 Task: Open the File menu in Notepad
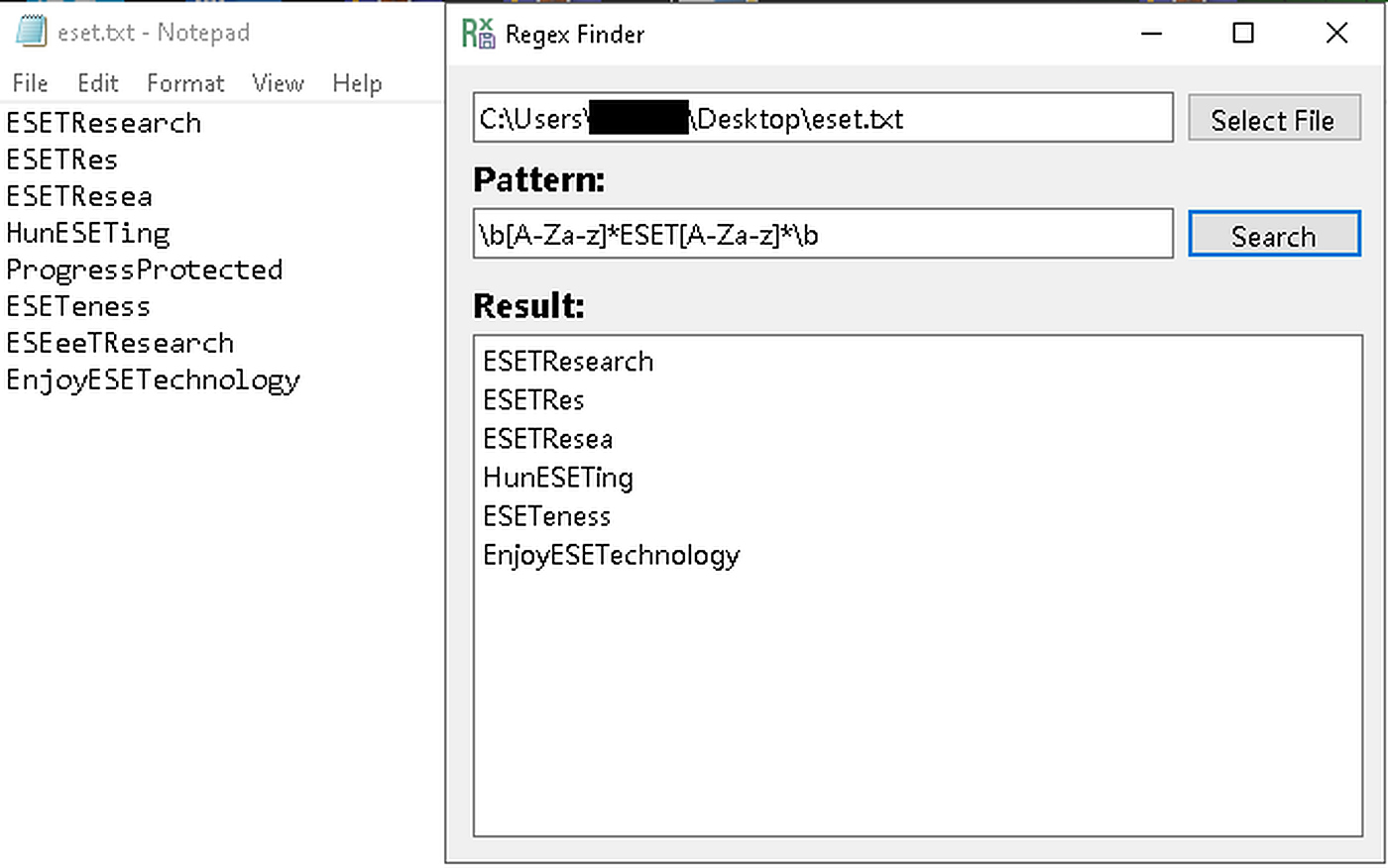(30, 83)
